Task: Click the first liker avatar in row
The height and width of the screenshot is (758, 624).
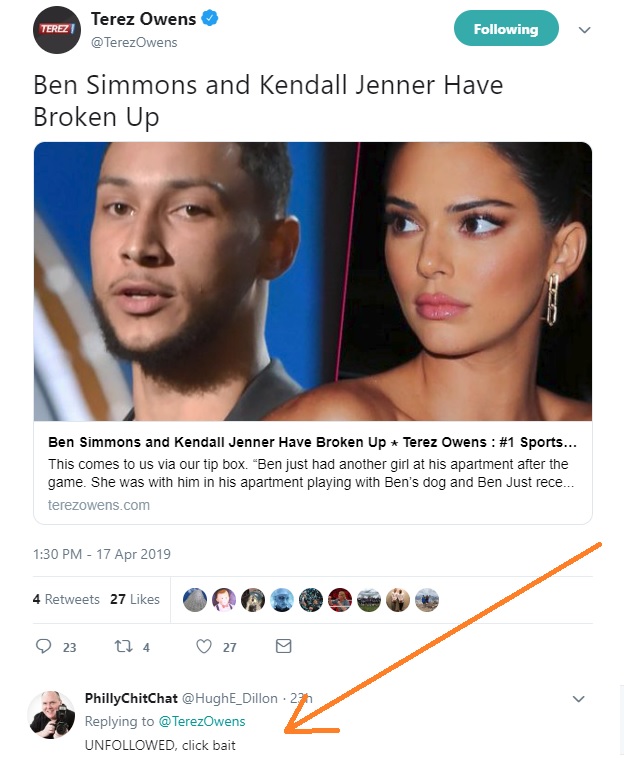Action: pyautogui.click(x=195, y=599)
